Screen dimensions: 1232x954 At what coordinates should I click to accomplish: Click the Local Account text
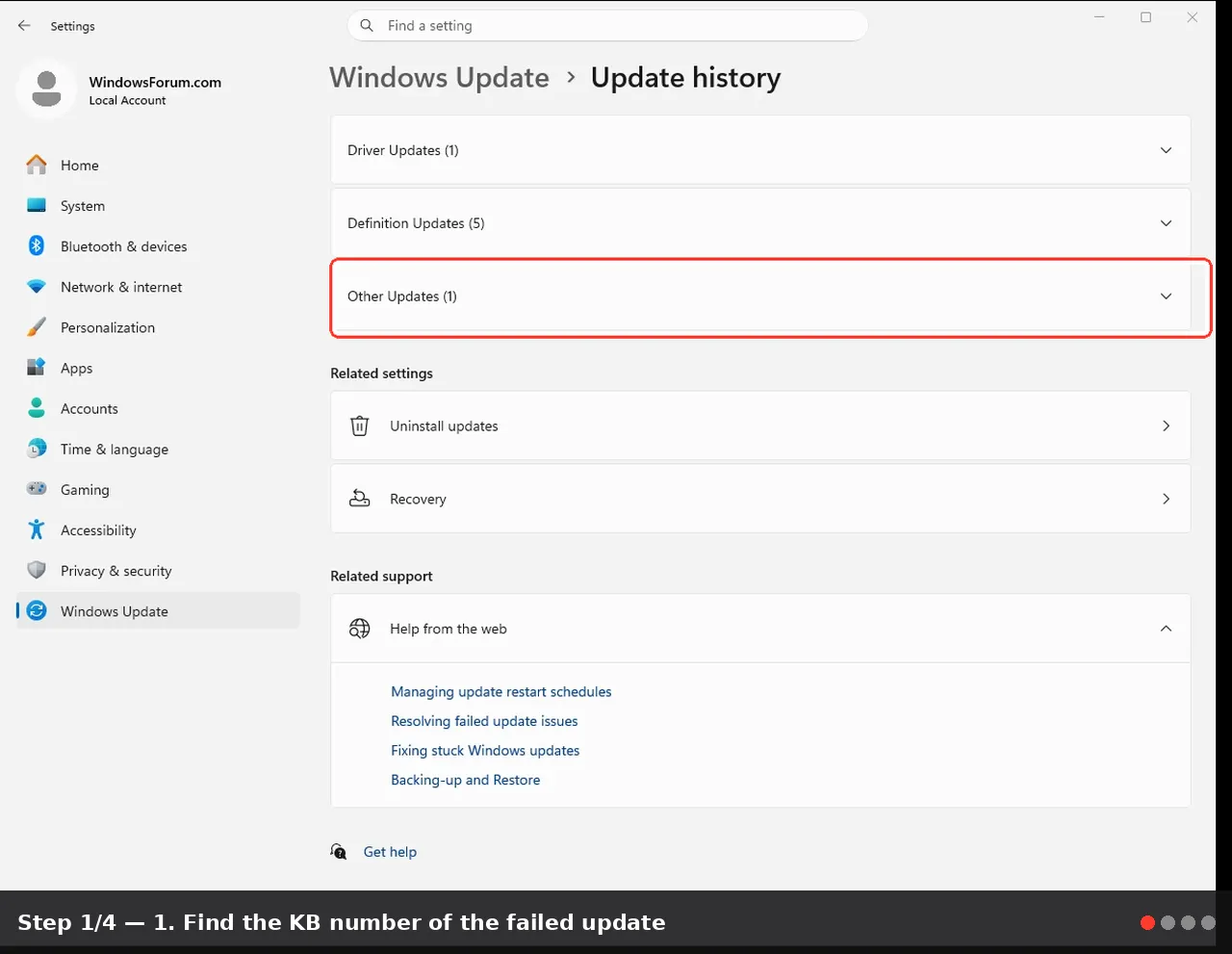pyautogui.click(x=127, y=100)
